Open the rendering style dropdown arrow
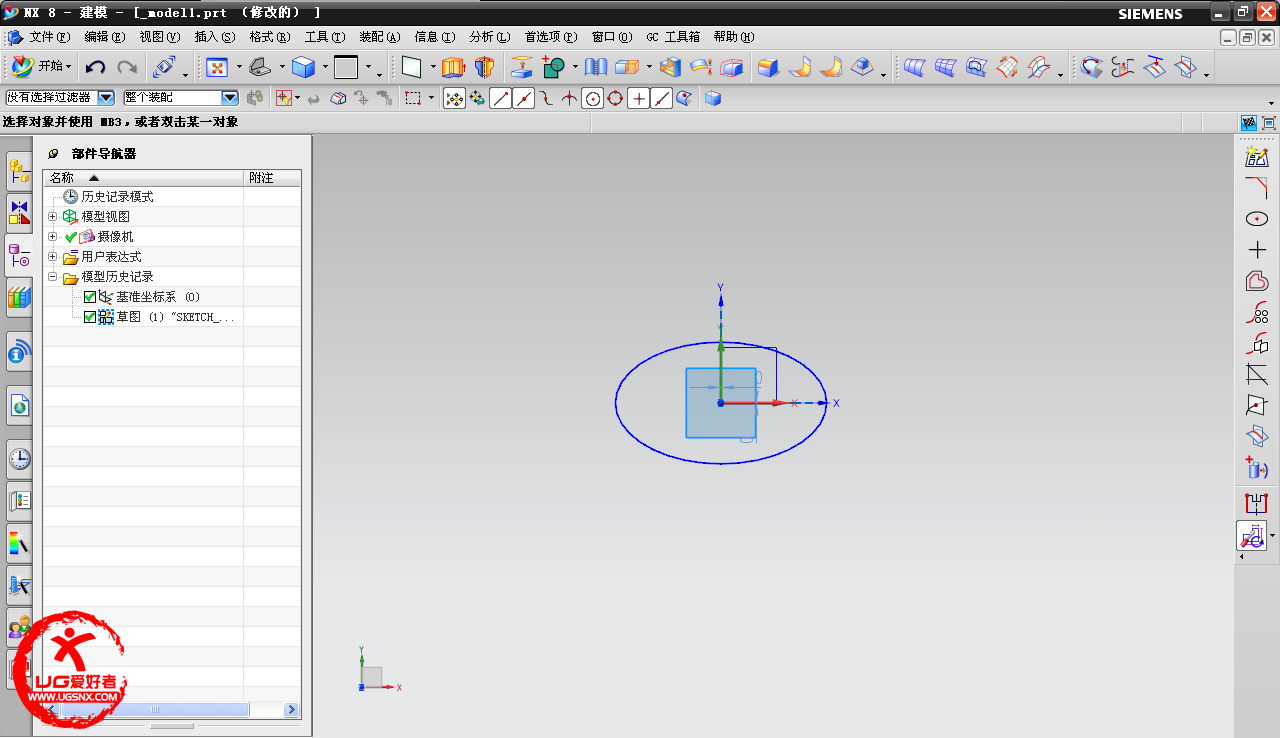 (325, 68)
